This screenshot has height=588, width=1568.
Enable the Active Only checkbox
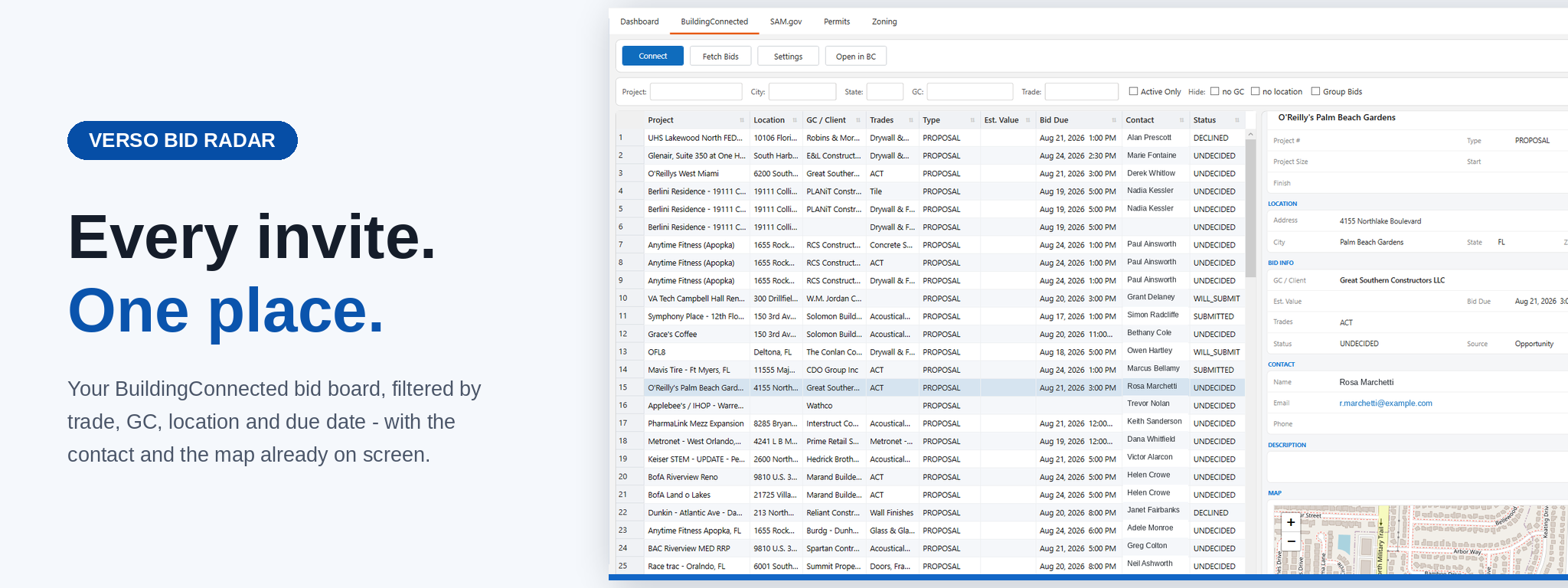click(x=1133, y=91)
